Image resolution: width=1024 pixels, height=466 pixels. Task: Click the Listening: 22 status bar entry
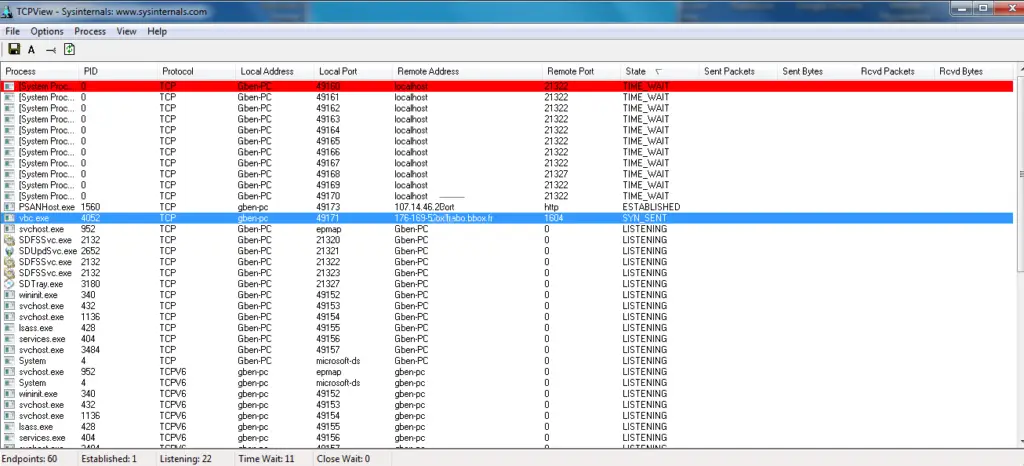click(186, 459)
